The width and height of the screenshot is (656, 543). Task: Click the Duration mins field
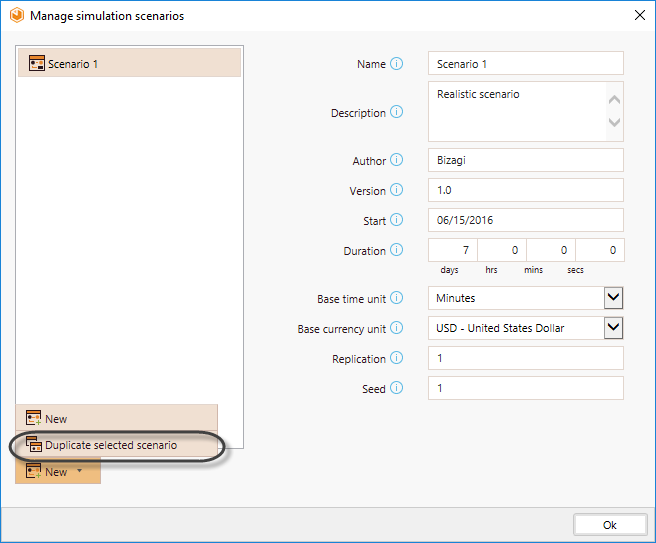[x=551, y=250]
